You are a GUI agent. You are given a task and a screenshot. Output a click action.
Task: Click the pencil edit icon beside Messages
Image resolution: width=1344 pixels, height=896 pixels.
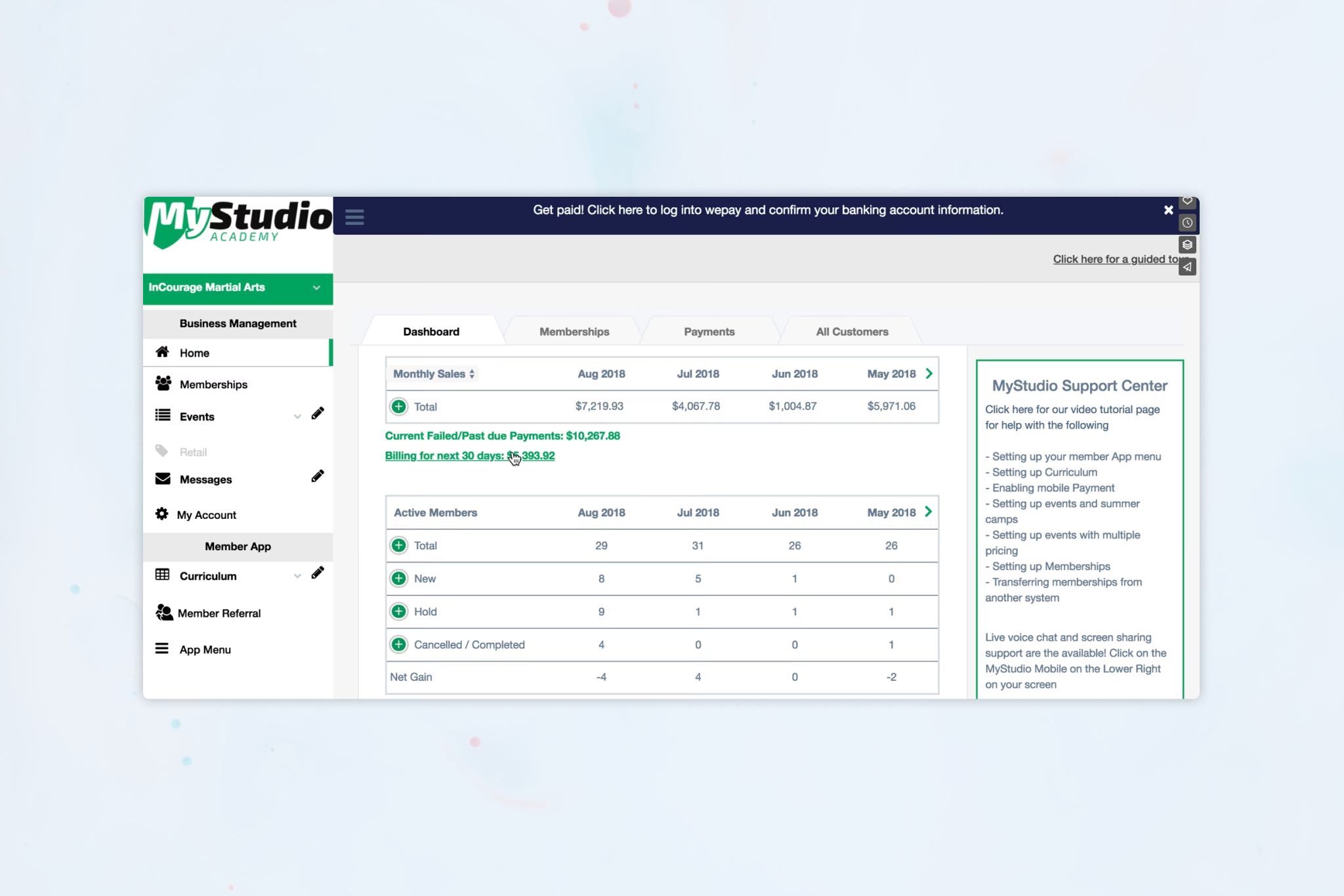click(318, 476)
